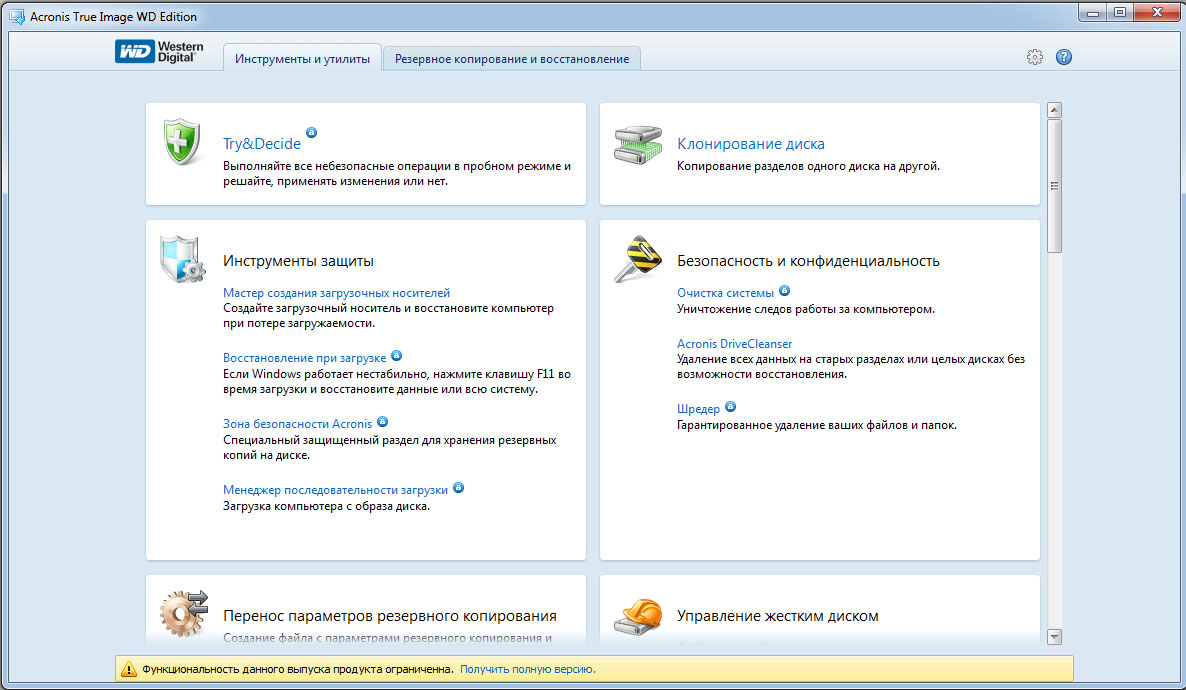This screenshot has height=690, width=1186.
Task: Maximize the Acronis True Image window
Action: point(1120,12)
